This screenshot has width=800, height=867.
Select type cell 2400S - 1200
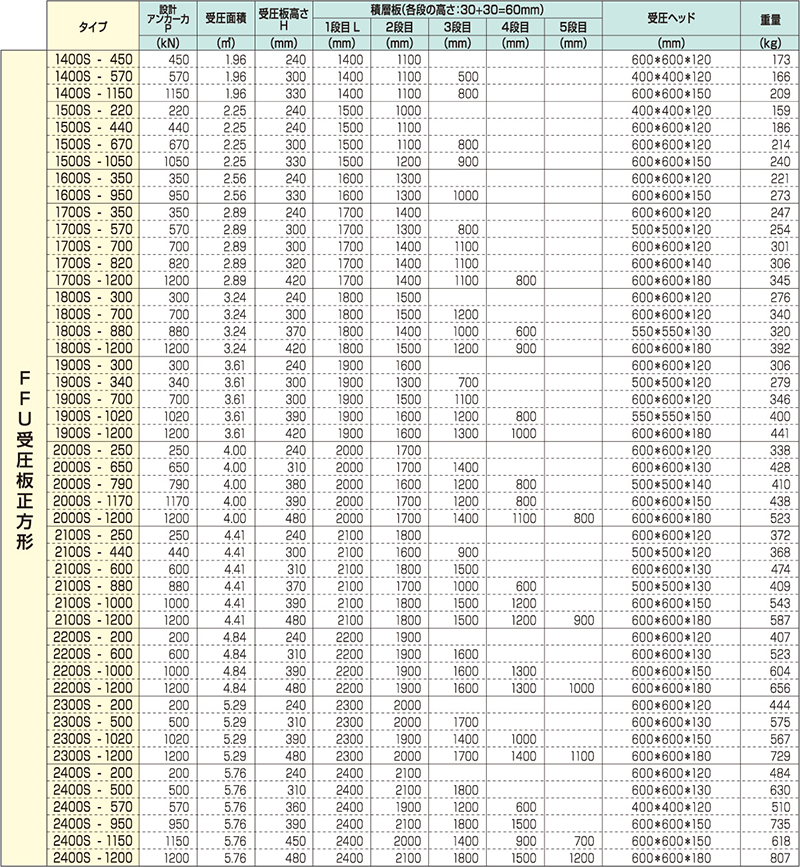(x=92, y=858)
